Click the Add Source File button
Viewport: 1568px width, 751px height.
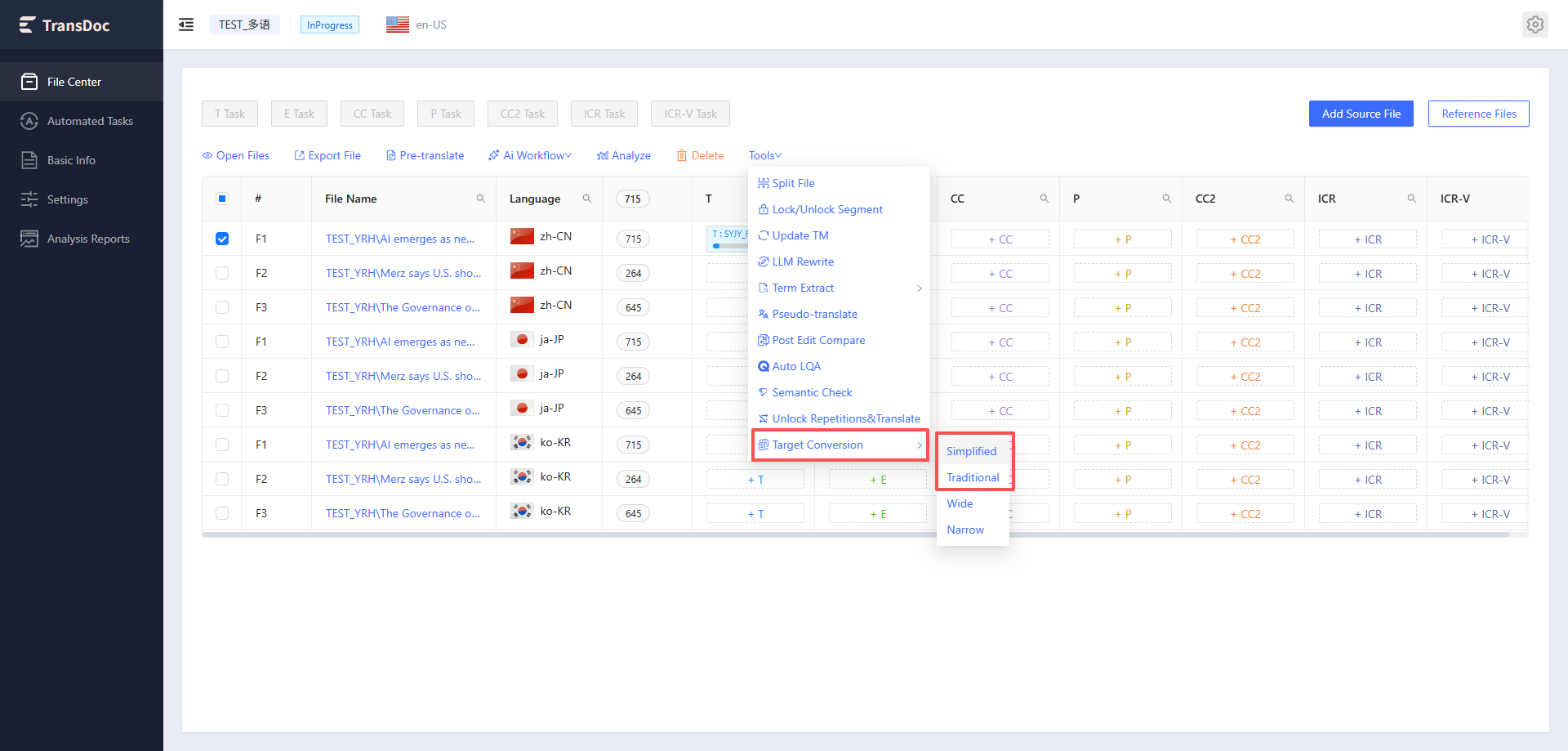pos(1361,114)
